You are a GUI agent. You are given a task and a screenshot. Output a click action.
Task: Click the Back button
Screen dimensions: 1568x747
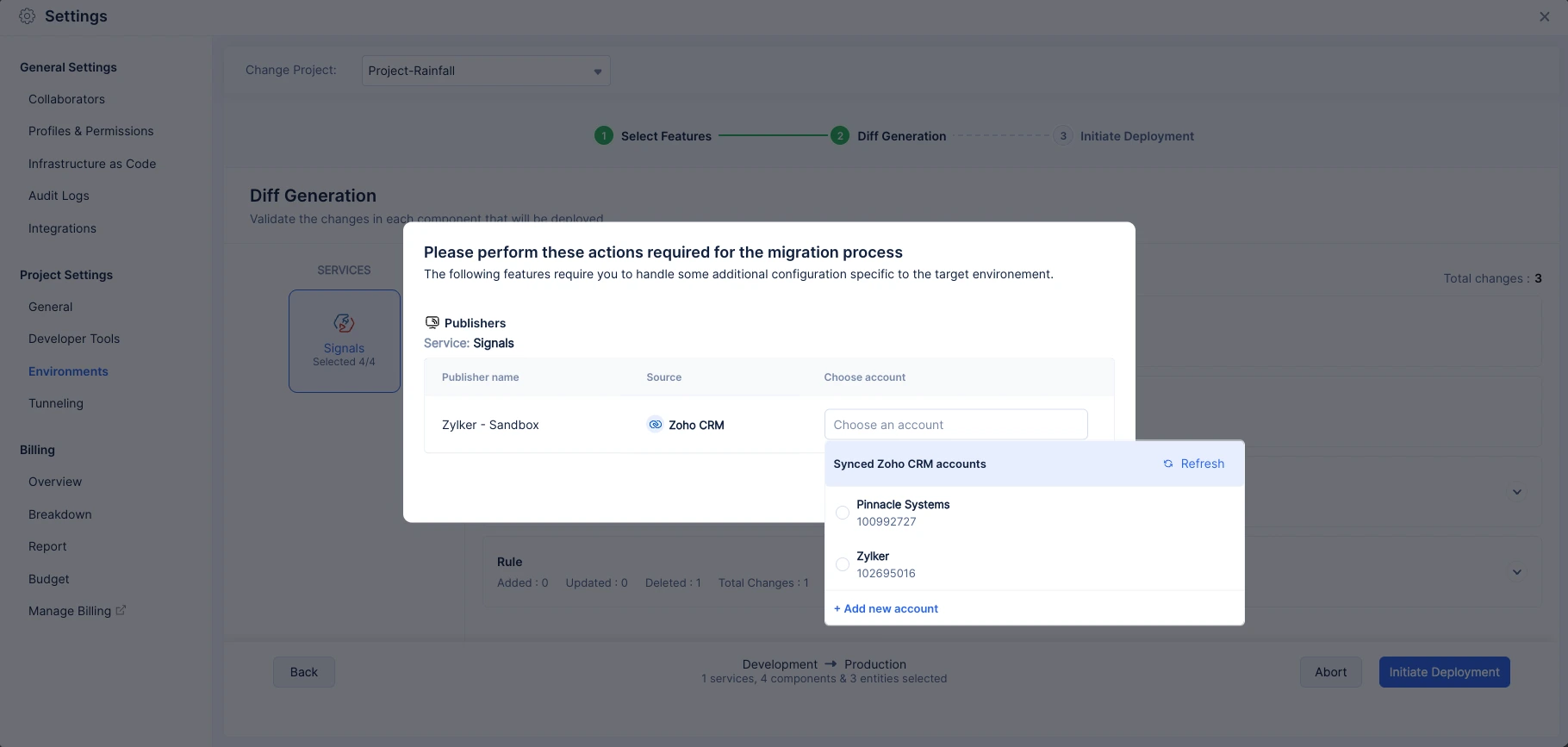[304, 672]
